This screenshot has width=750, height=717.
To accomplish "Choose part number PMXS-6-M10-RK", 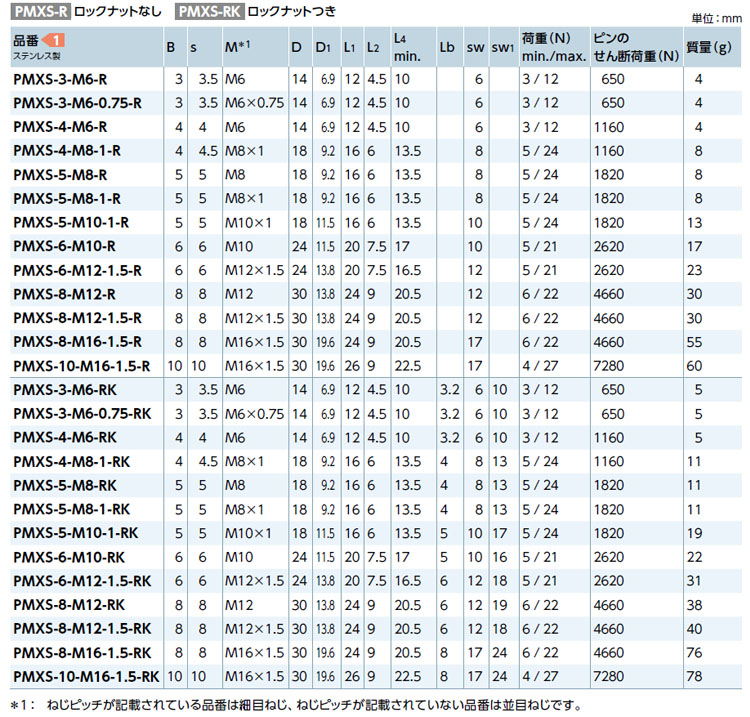I will click(x=69, y=556).
